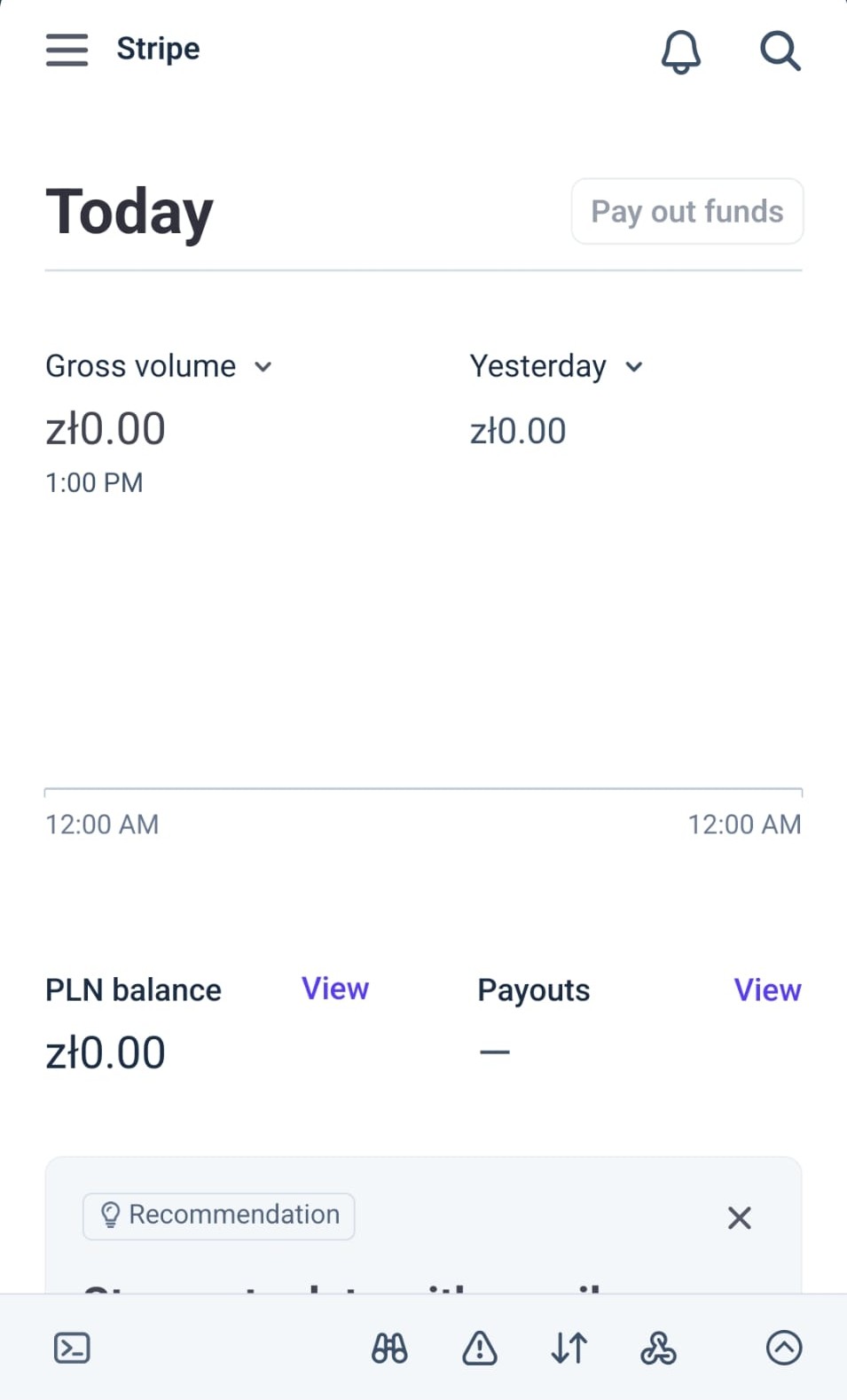This screenshot has height=1400, width=847.
Task: Open the webhooks icon in bottom toolbar
Action: pos(658,1348)
